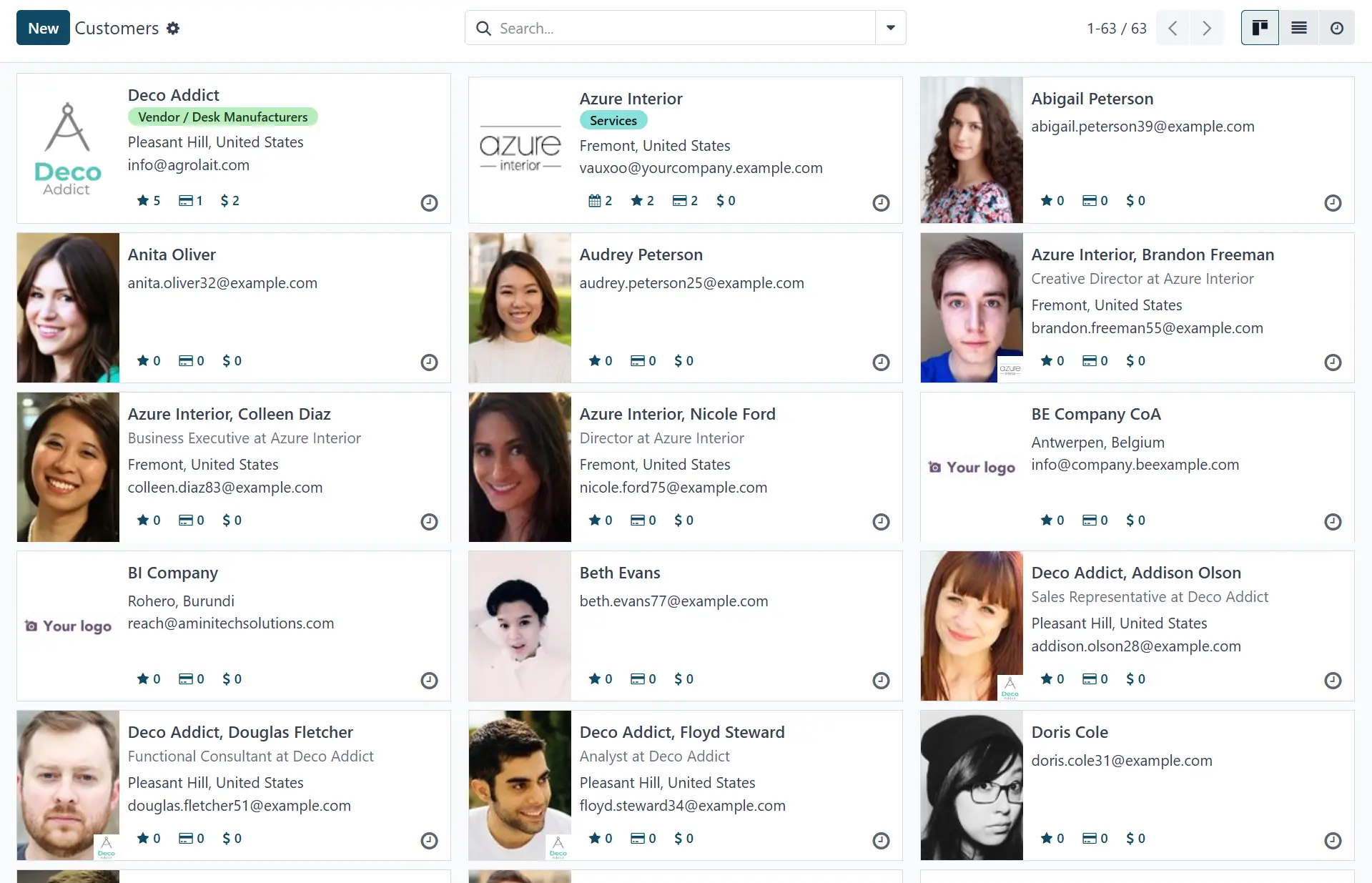
Task: Open the Beth Evans contact card
Action: point(620,573)
